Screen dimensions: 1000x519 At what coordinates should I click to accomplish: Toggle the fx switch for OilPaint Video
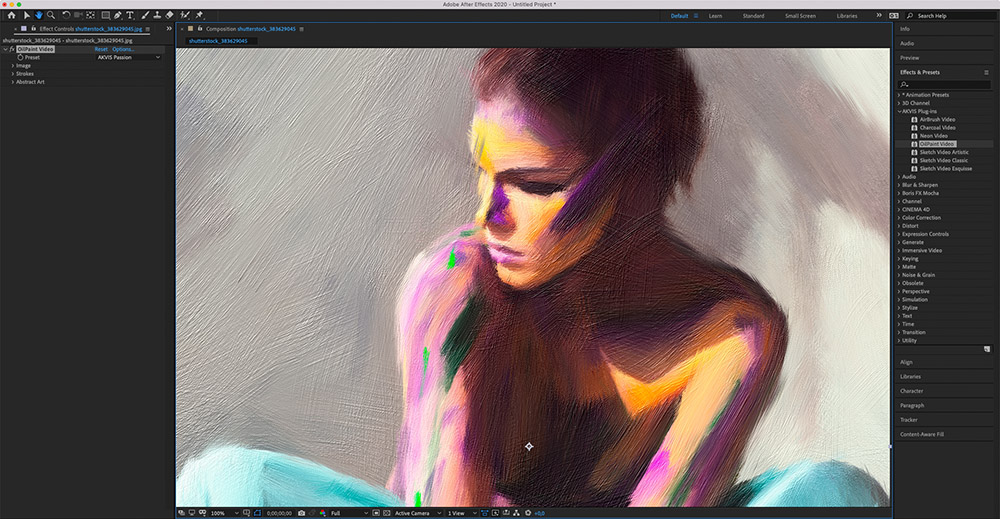pos(11,49)
